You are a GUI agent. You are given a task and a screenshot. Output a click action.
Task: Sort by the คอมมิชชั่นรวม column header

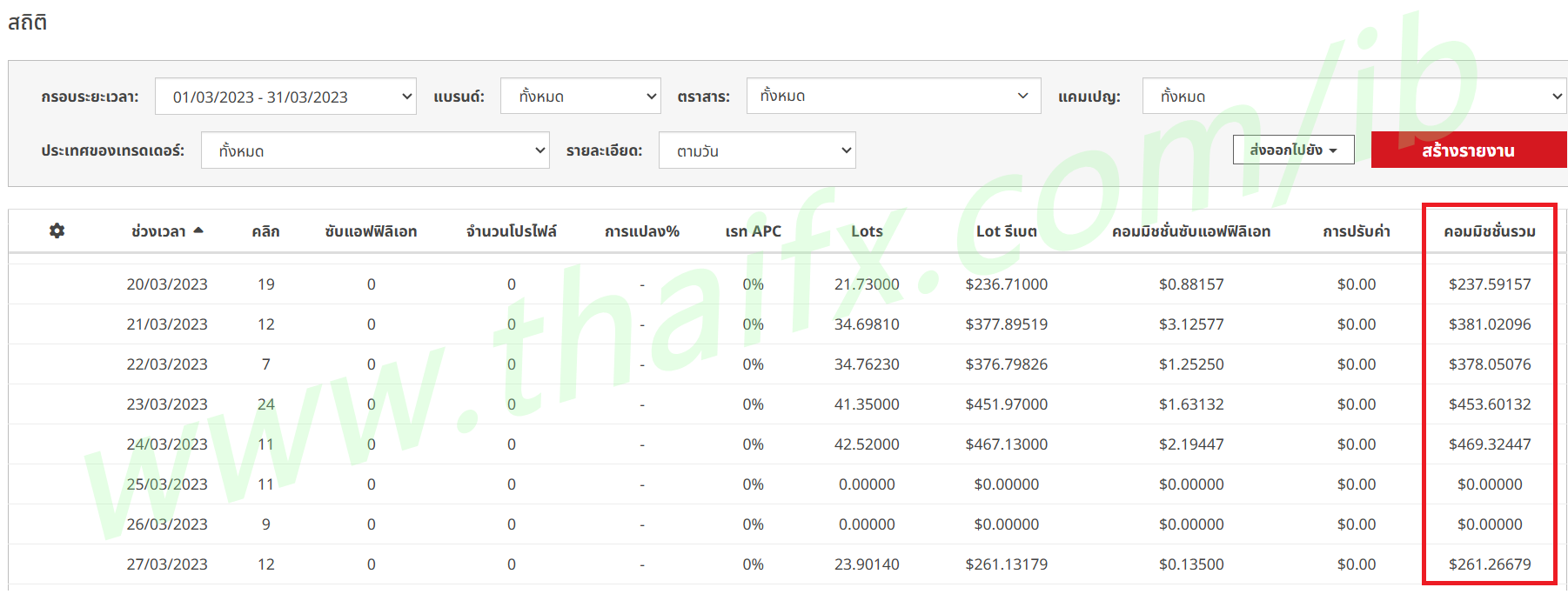1489,231
